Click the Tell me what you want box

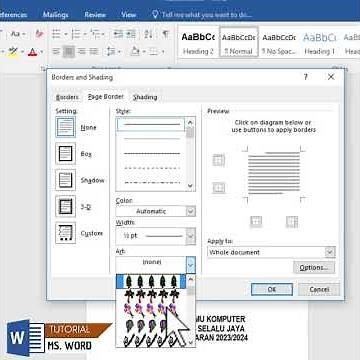tap(202, 15)
